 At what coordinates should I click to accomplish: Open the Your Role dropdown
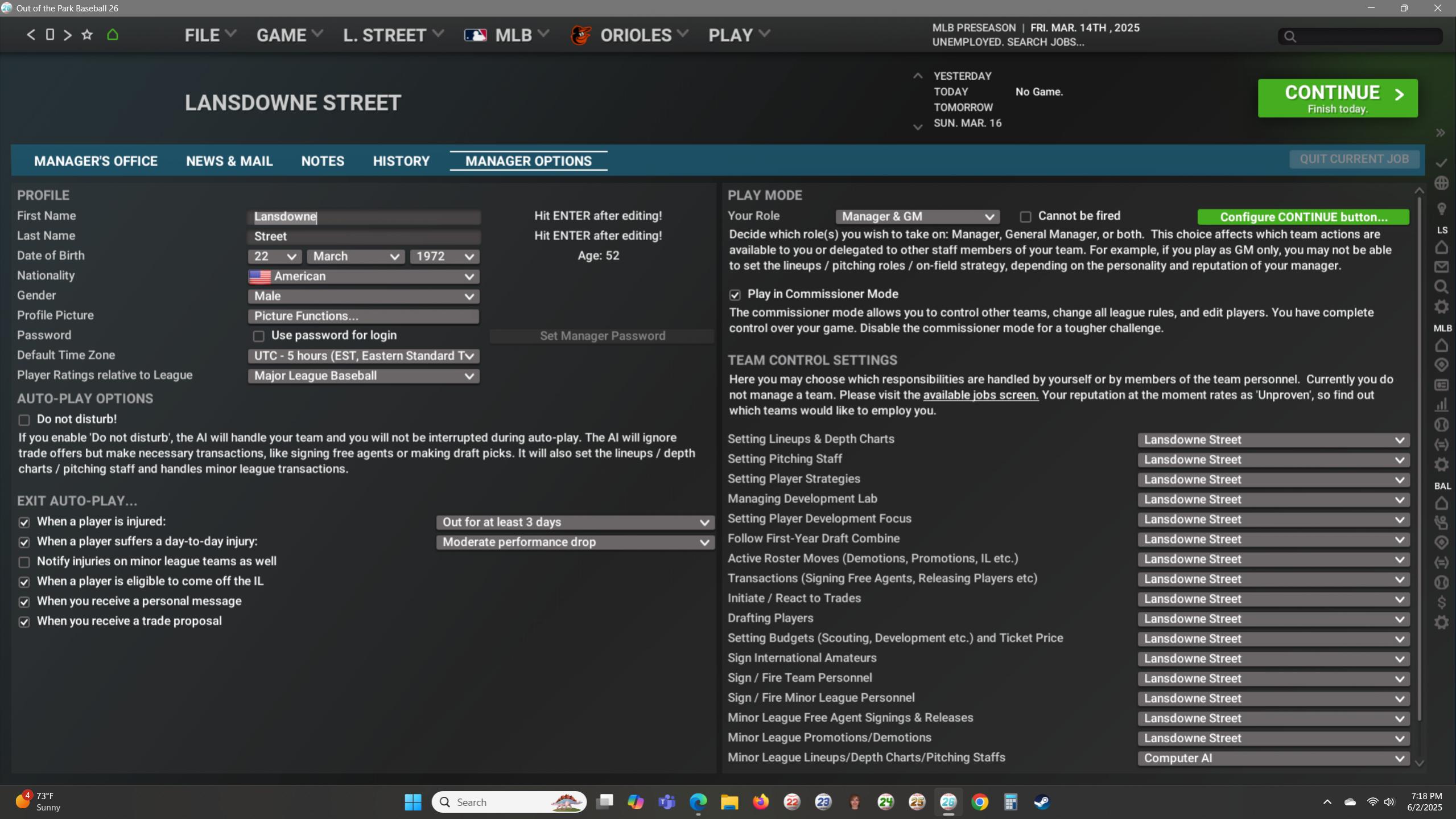[917, 217]
